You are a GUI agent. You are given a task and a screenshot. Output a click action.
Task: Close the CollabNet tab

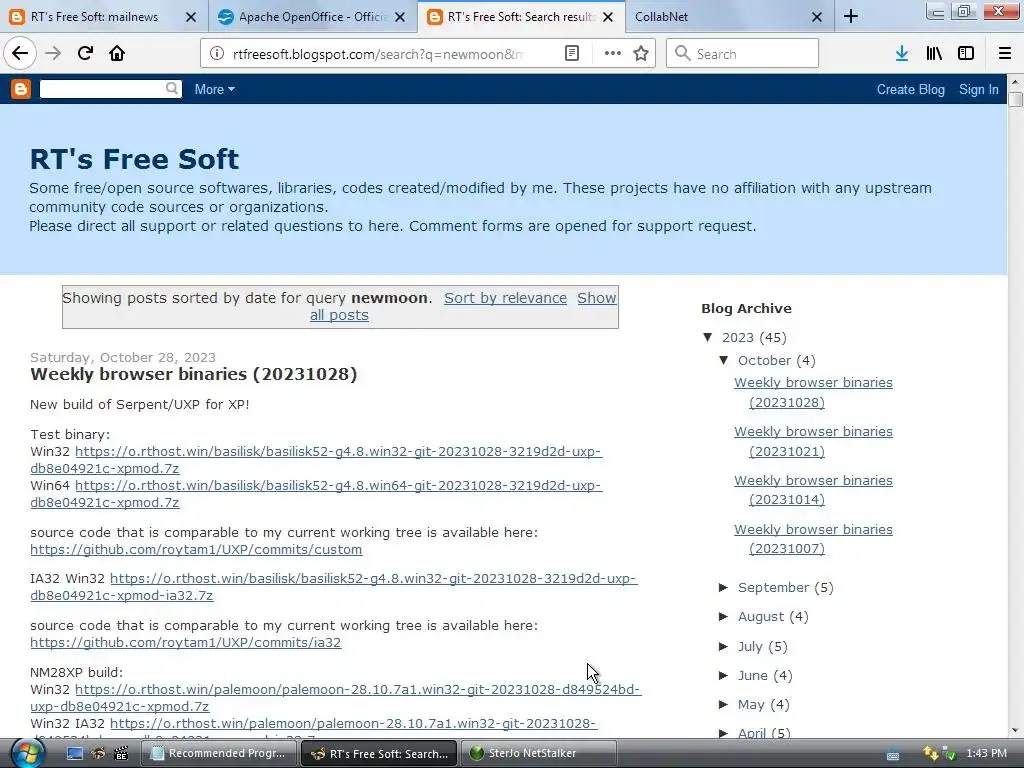pyautogui.click(x=817, y=17)
